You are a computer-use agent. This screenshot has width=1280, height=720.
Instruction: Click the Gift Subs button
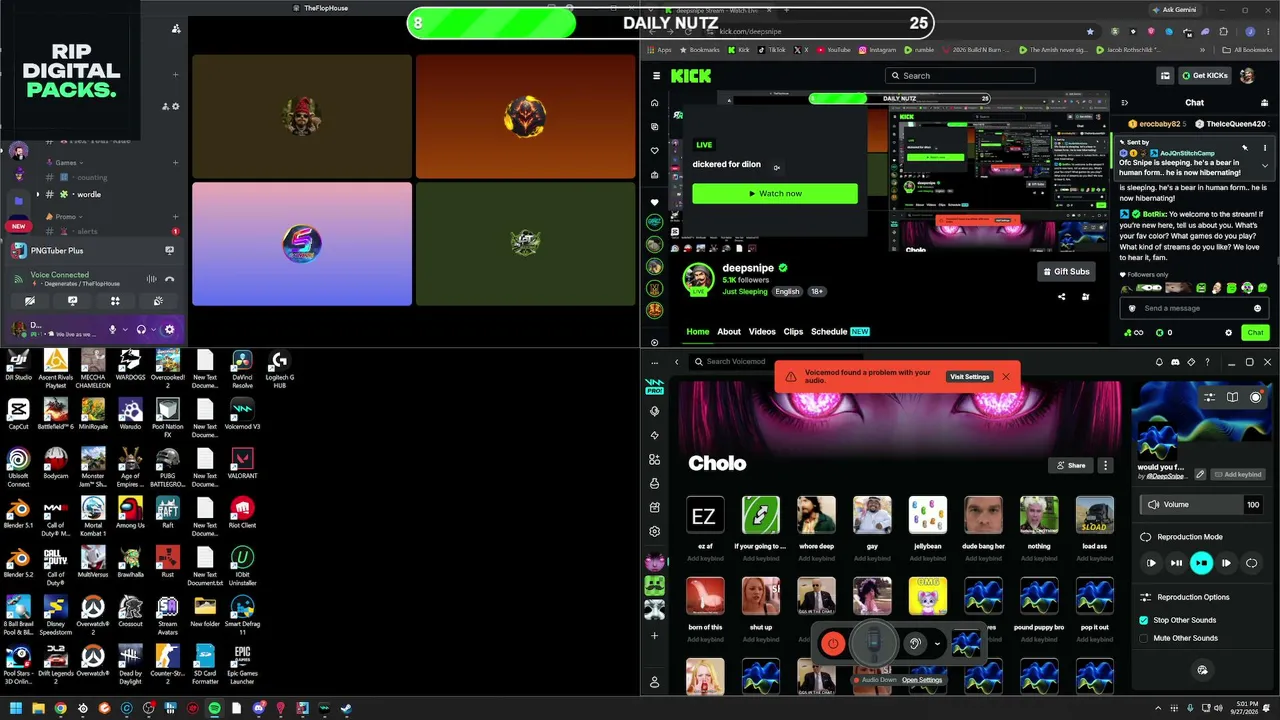[1066, 272]
